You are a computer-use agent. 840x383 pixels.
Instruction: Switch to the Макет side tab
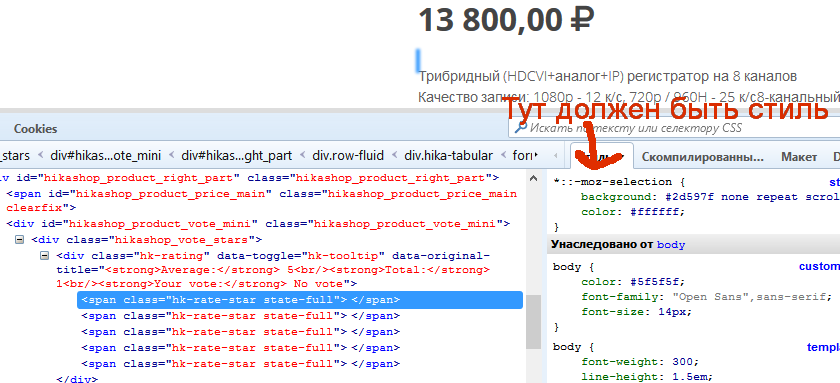coord(799,157)
